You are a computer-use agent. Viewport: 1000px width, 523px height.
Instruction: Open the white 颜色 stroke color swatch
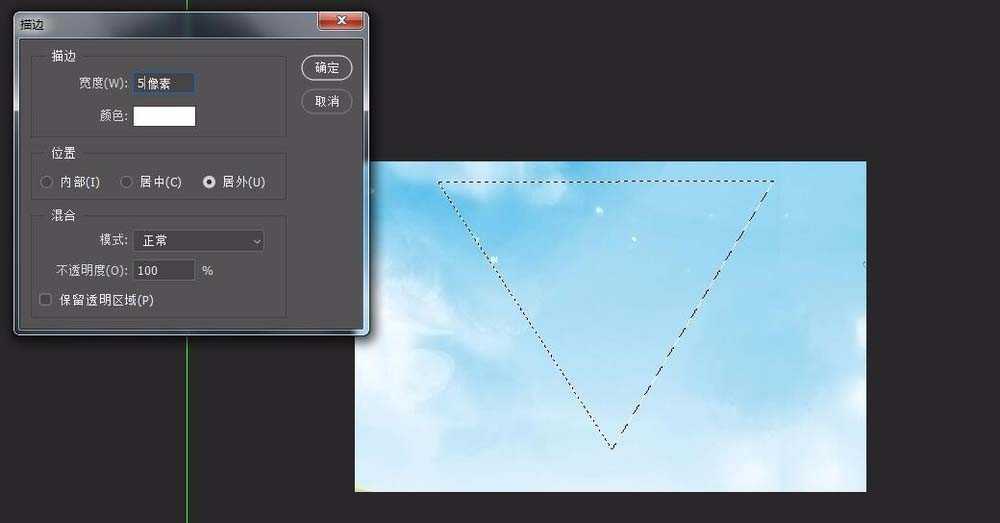164,116
